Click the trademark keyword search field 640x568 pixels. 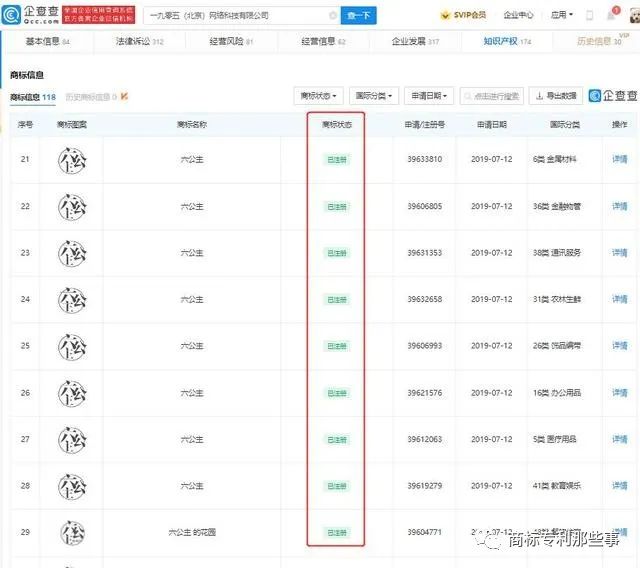point(491,96)
